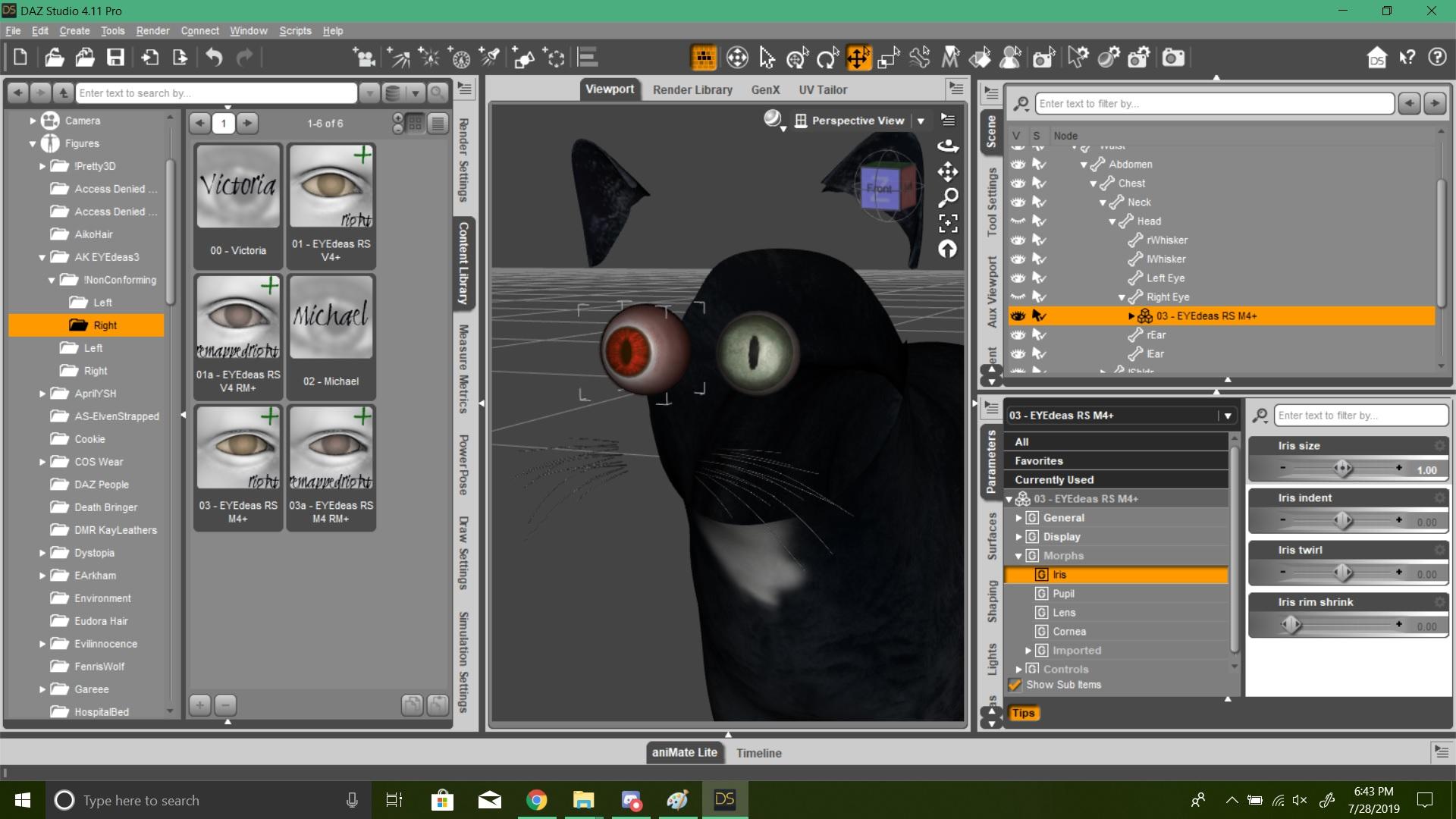Click the Reset view arrow icon
Screen dimensions: 1456x819
(x=948, y=249)
